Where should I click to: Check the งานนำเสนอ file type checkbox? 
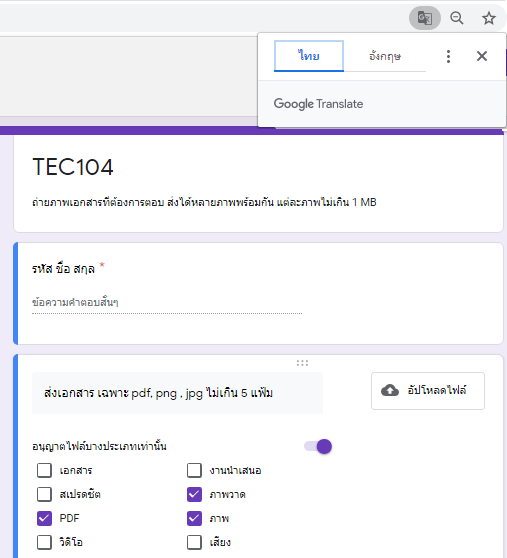(194, 470)
